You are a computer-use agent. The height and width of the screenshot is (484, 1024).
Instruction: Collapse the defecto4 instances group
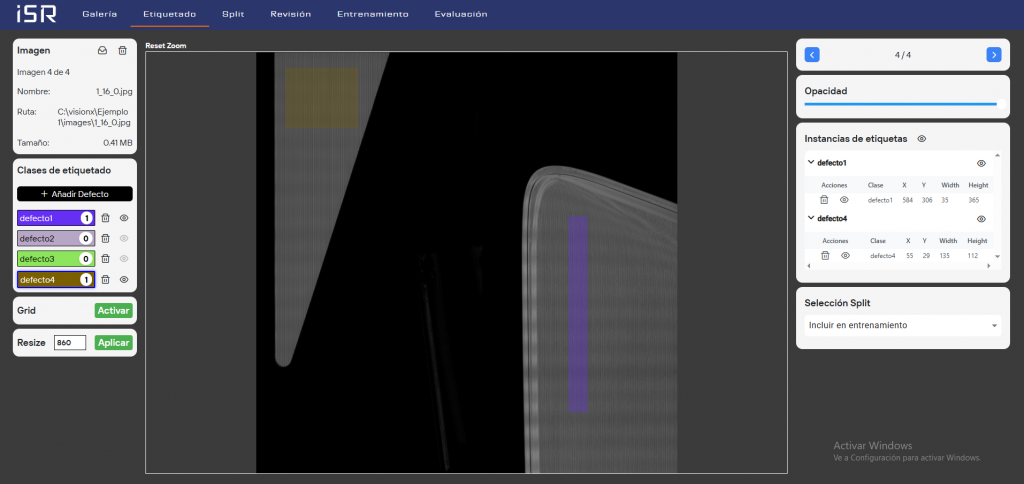[x=811, y=218]
